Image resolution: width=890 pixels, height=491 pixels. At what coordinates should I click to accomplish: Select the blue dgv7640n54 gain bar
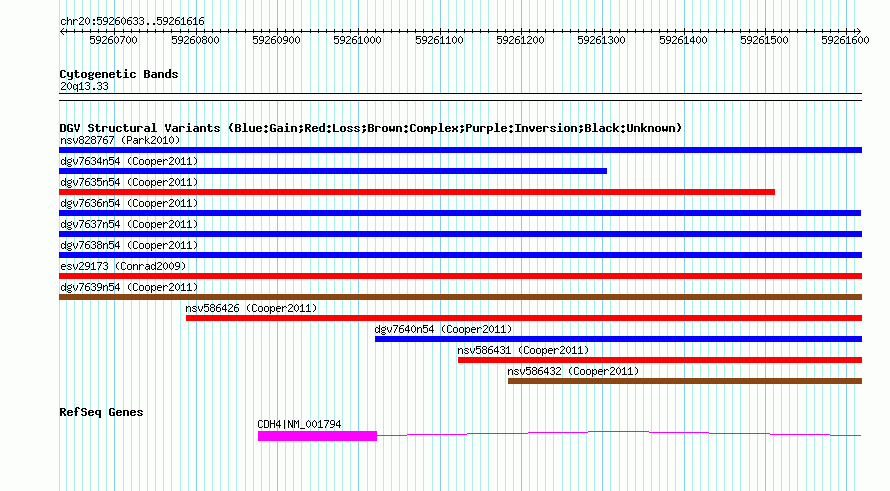pyautogui.click(x=619, y=339)
